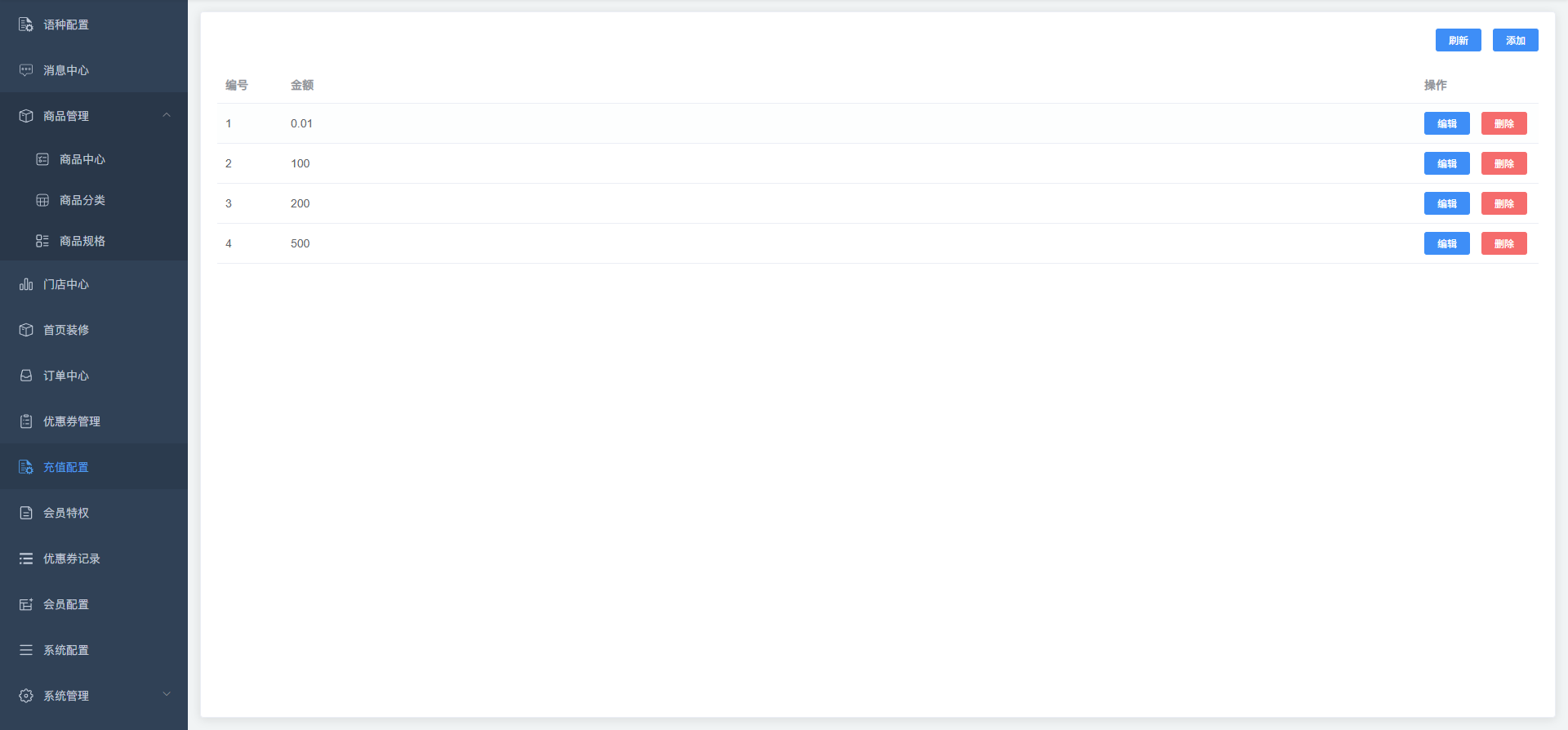Click the 会员配置 icon in sidebar
The width and height of the screenshot is (1568, 730).
point(26,604)
